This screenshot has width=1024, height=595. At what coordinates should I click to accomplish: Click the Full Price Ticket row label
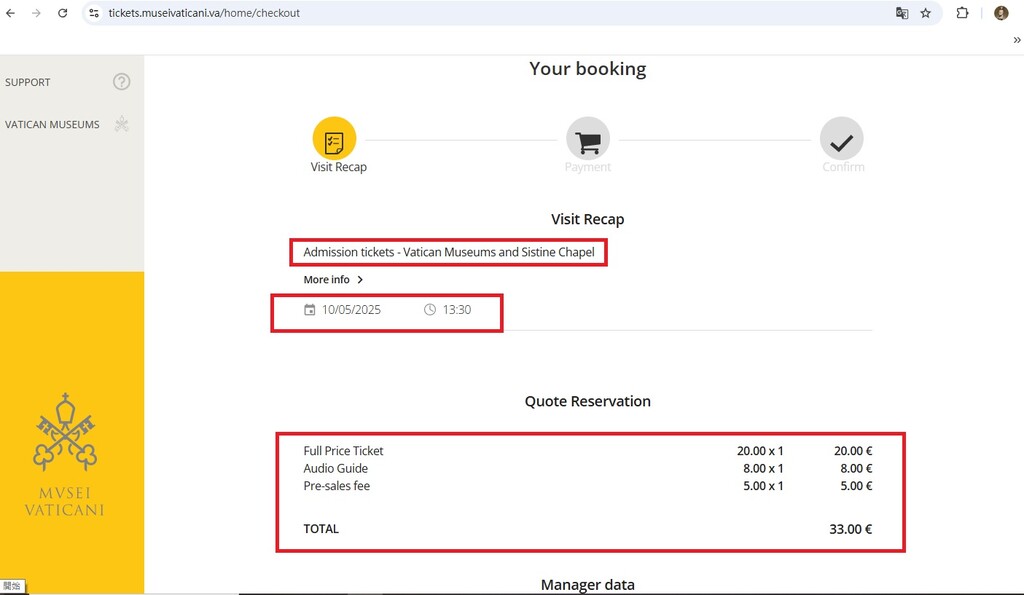[x=343, y=451]
